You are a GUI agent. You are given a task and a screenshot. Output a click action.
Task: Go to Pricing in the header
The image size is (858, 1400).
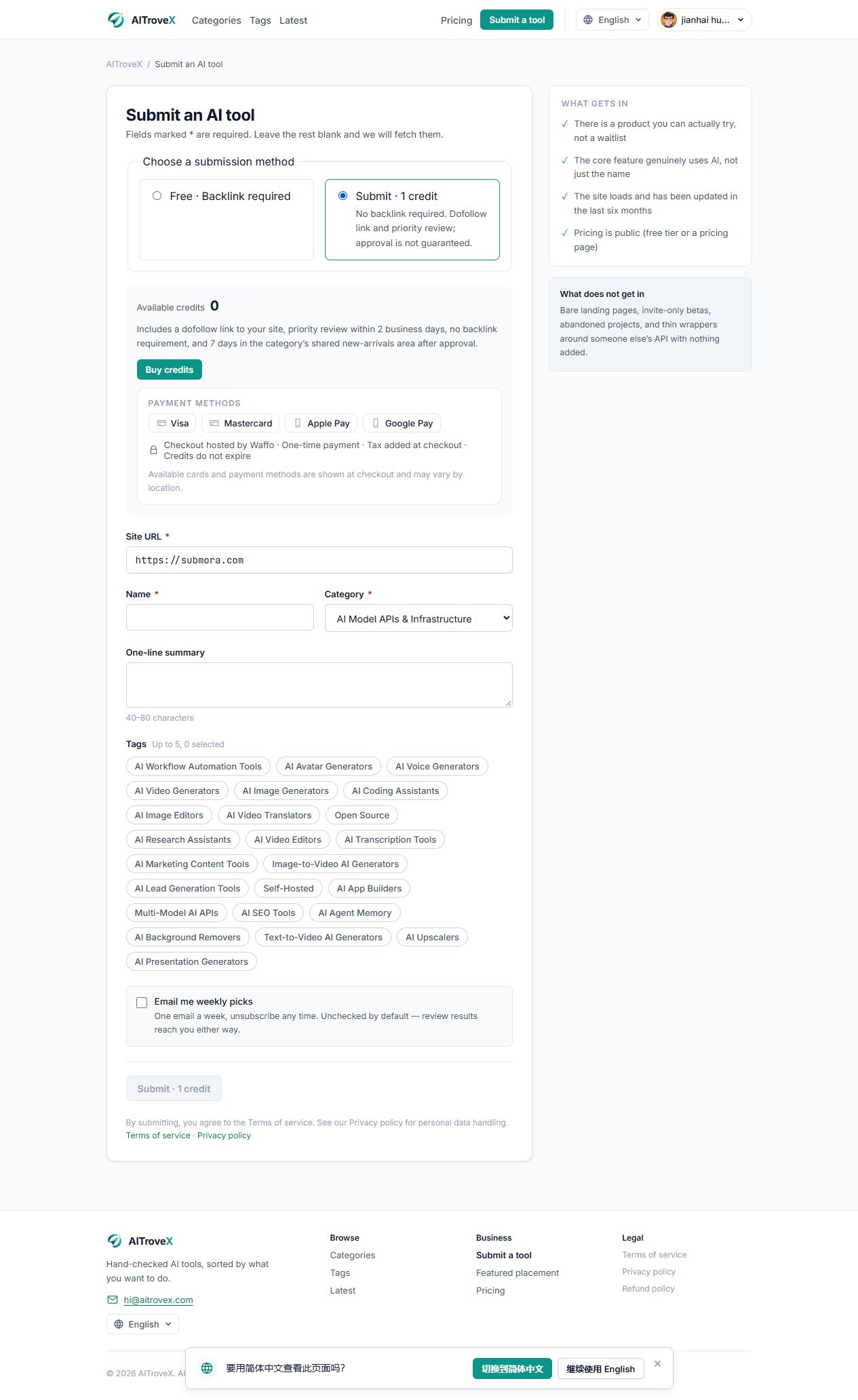(x=456, y=20)
